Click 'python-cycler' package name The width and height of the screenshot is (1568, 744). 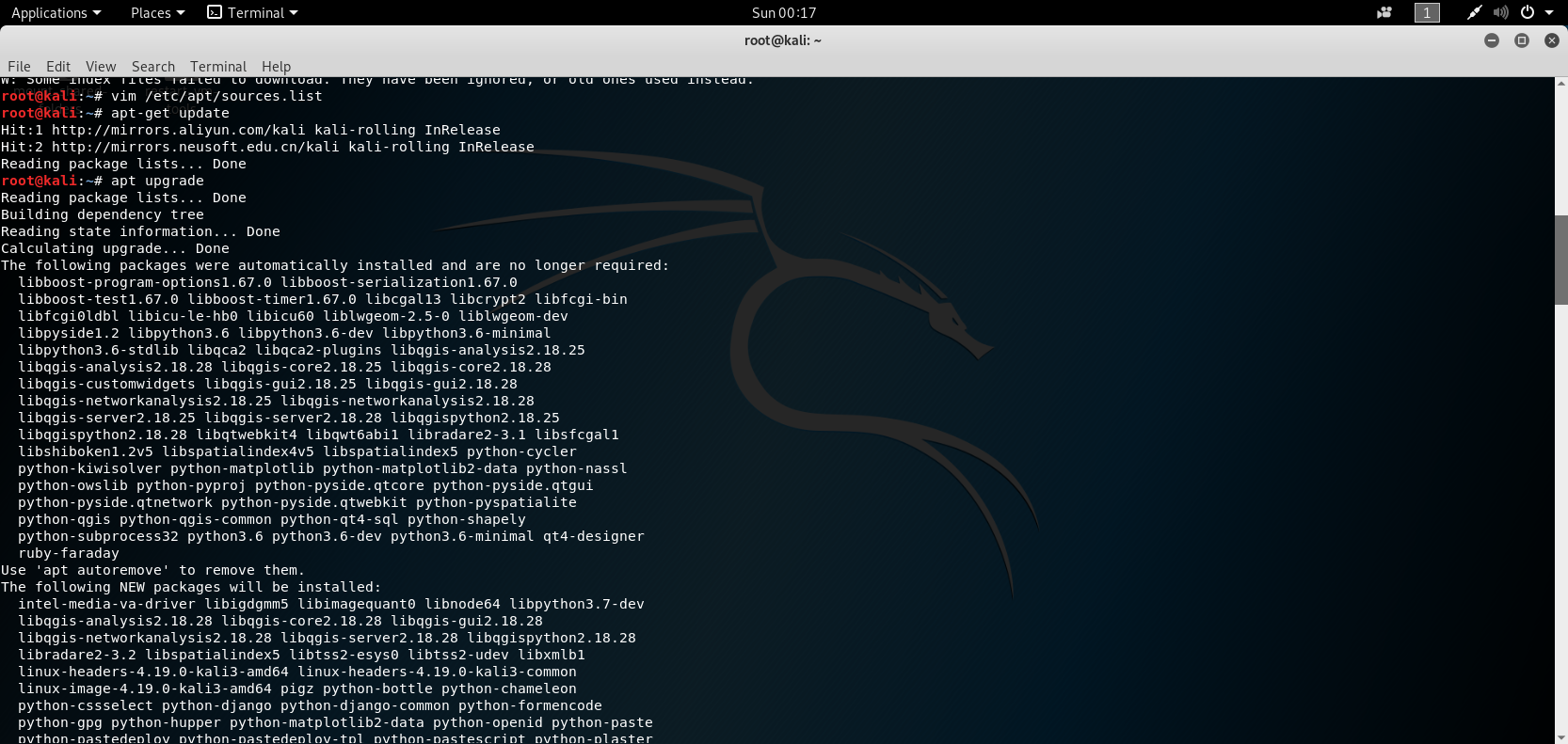pyautogui.click(x=521, y=451)
